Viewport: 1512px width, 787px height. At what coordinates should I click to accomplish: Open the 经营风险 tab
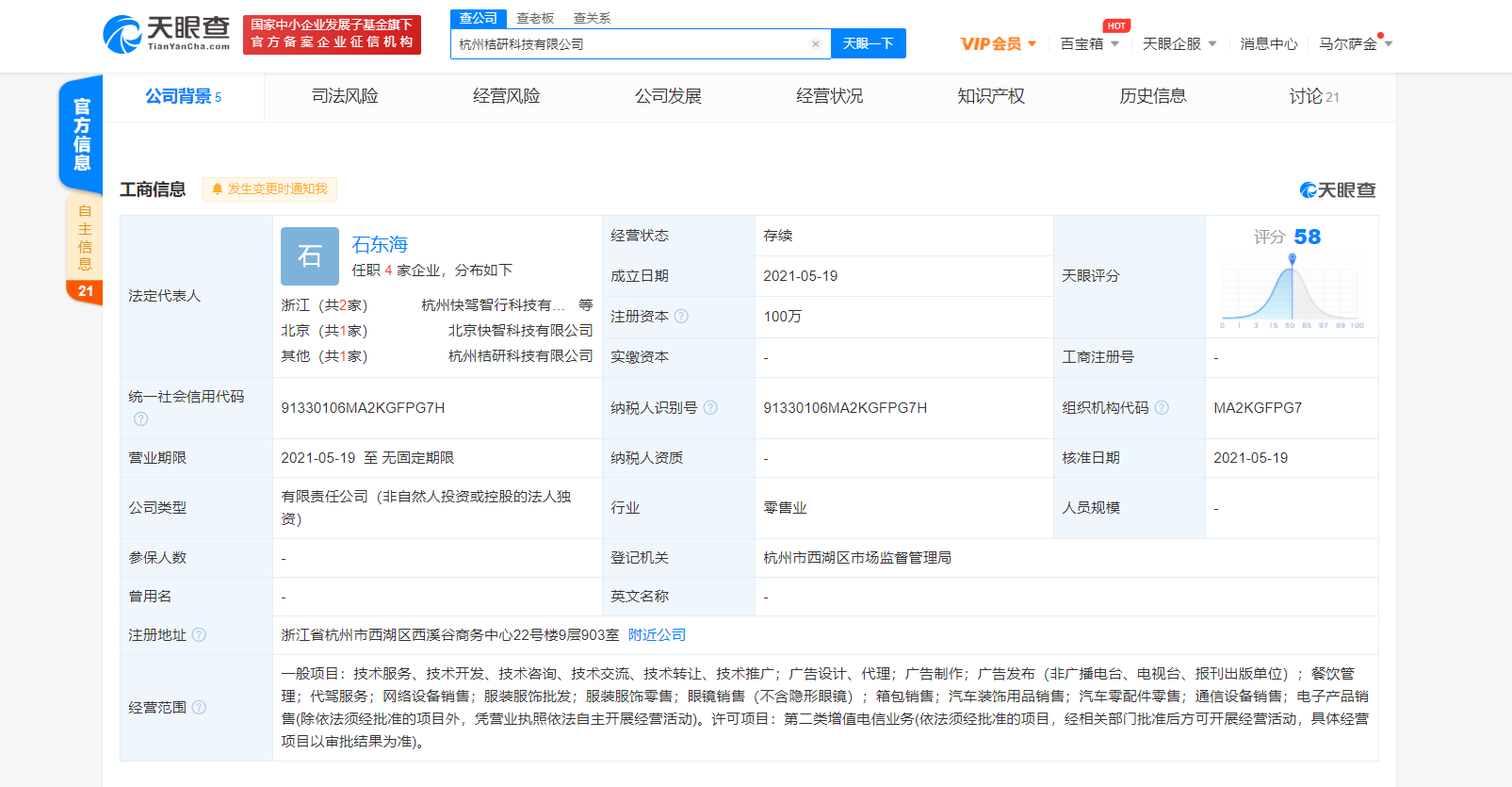507,96
